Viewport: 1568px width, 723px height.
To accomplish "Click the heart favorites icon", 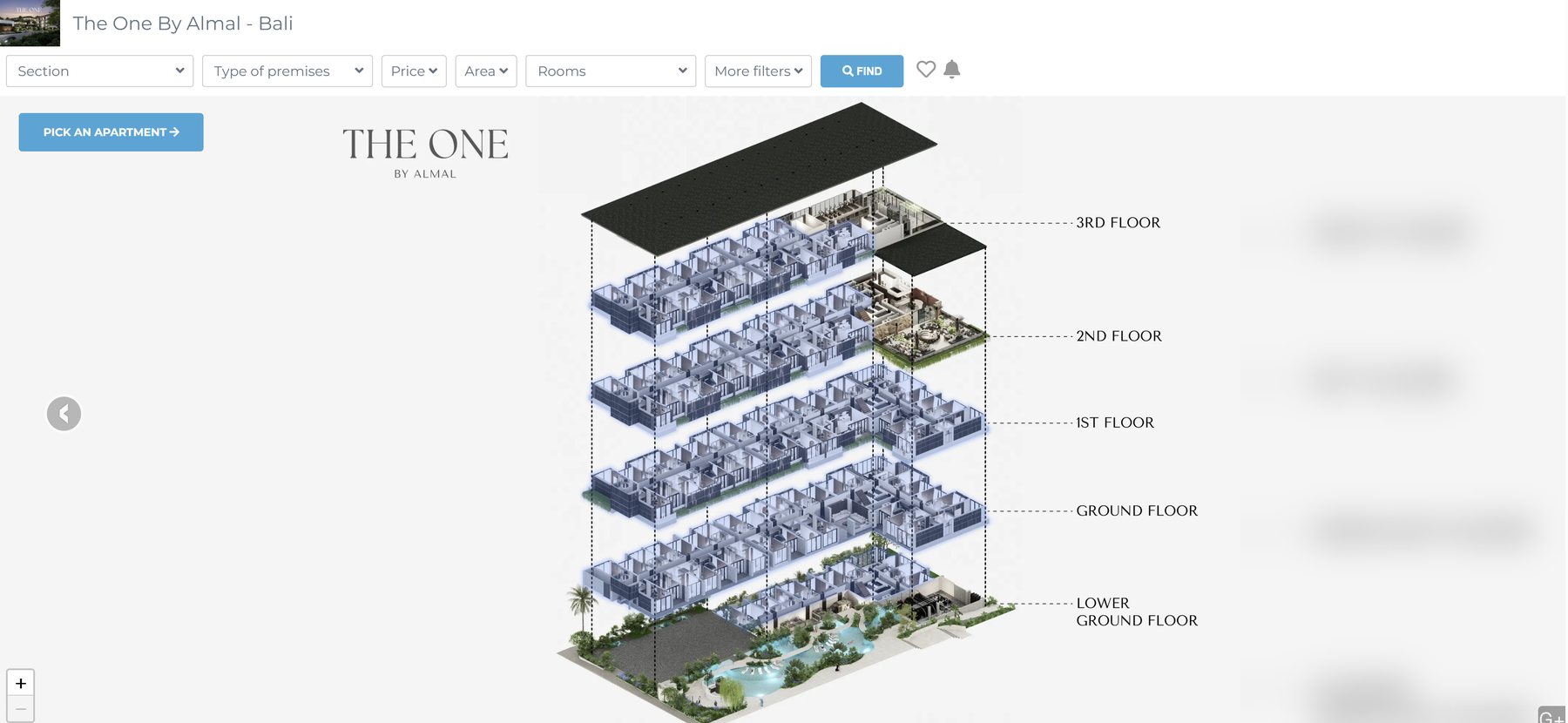I will 926,69.
